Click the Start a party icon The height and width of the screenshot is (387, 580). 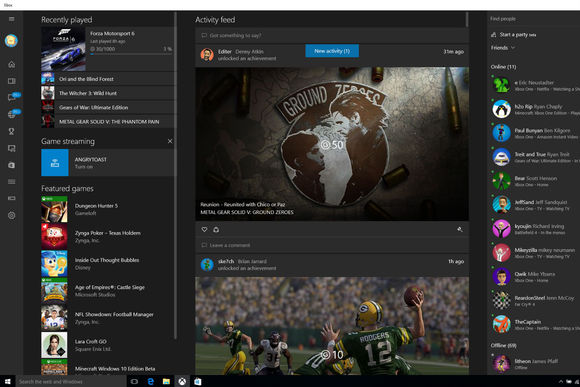pyautogui.click(x=493, y=35)
